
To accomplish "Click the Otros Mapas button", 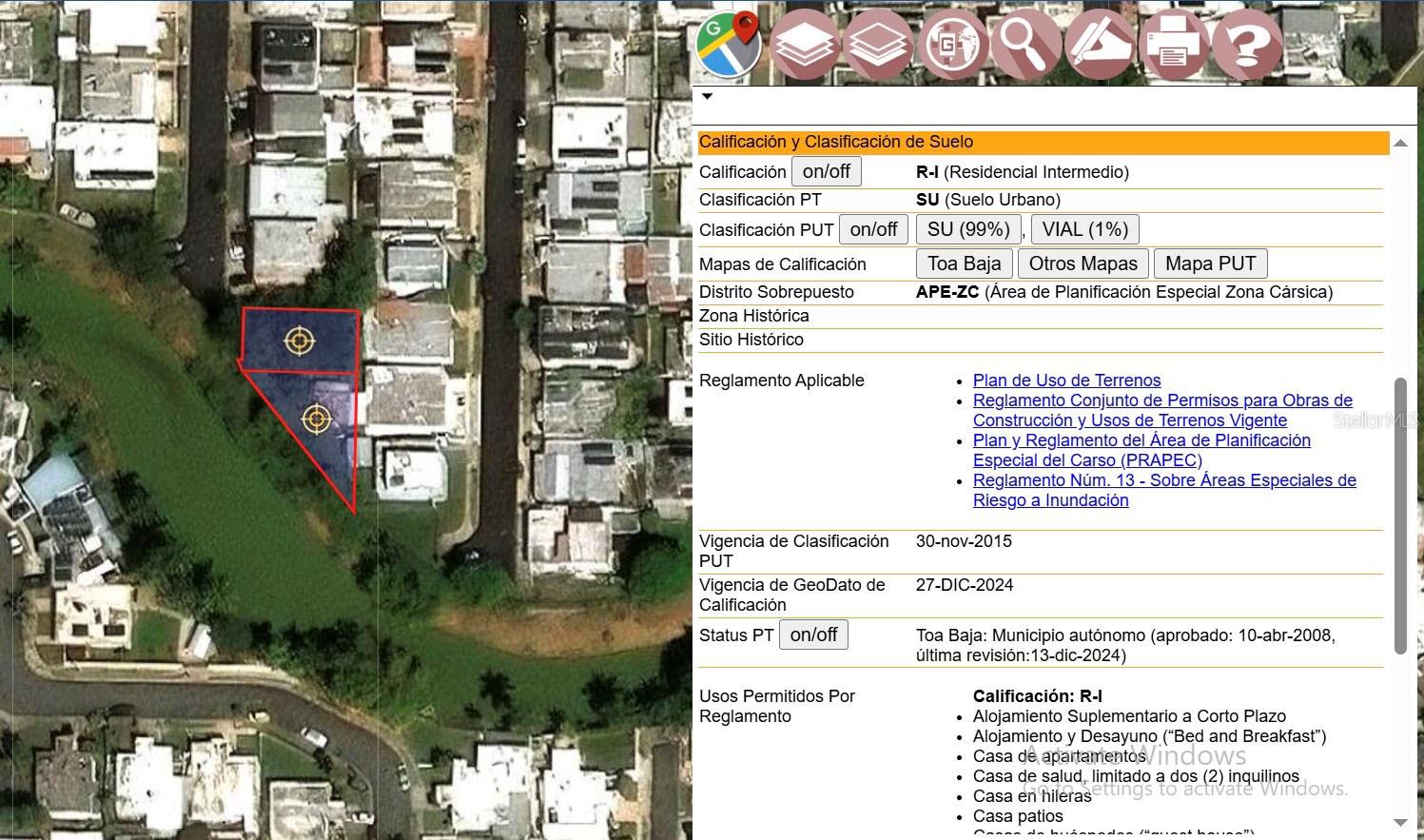I will (1083, 264).
